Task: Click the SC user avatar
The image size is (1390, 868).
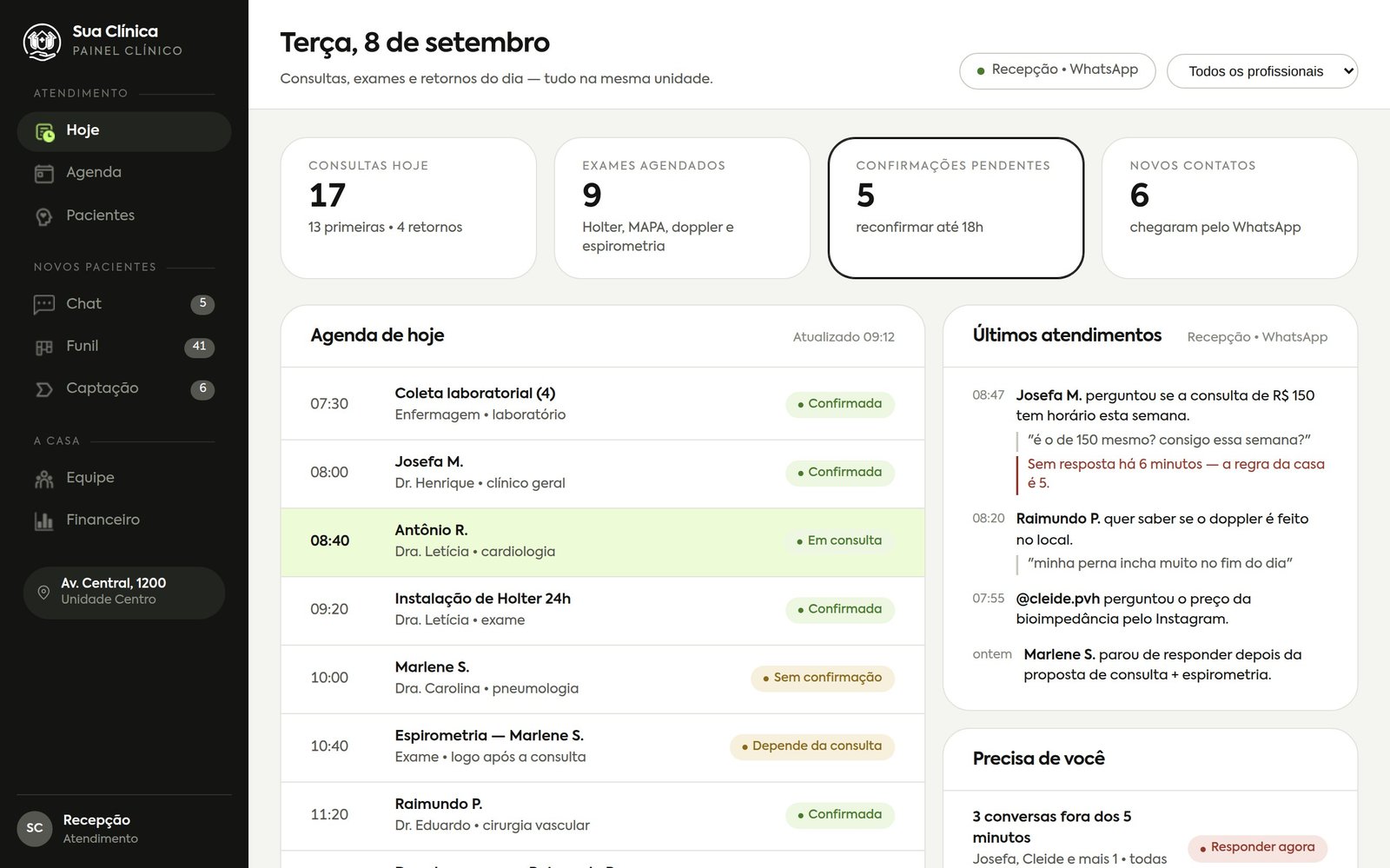Action: click(x=35, y=828)
